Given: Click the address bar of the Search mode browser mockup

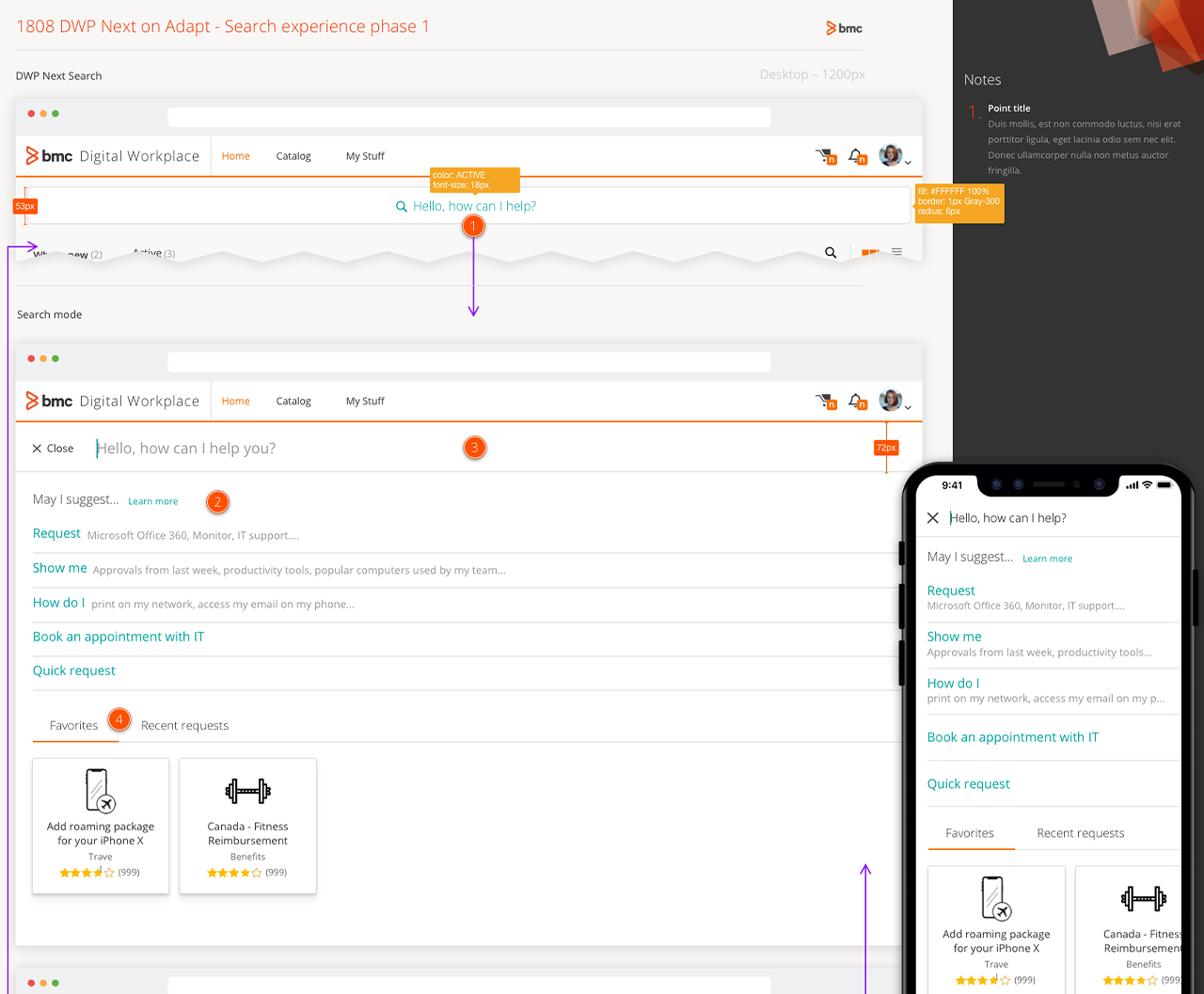Looking at the screenshot, I should click(x=468, y=361).
